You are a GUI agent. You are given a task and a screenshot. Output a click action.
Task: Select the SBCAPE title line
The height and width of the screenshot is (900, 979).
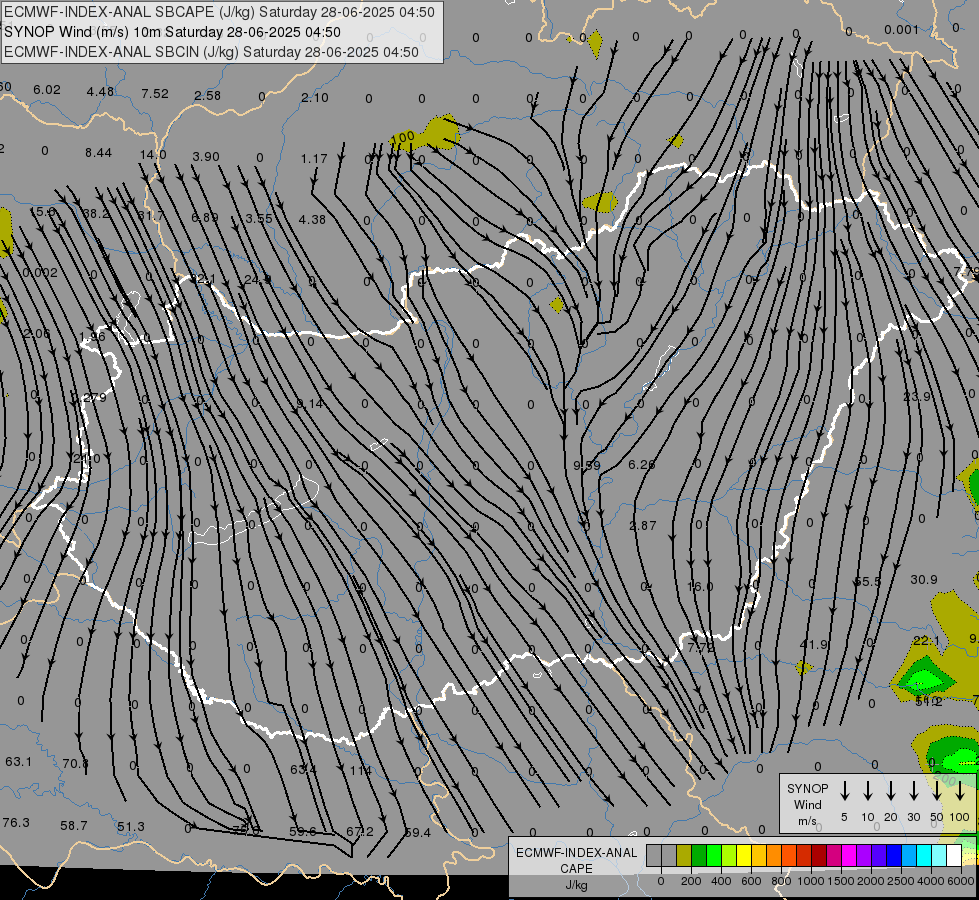[x=219, y=12]
